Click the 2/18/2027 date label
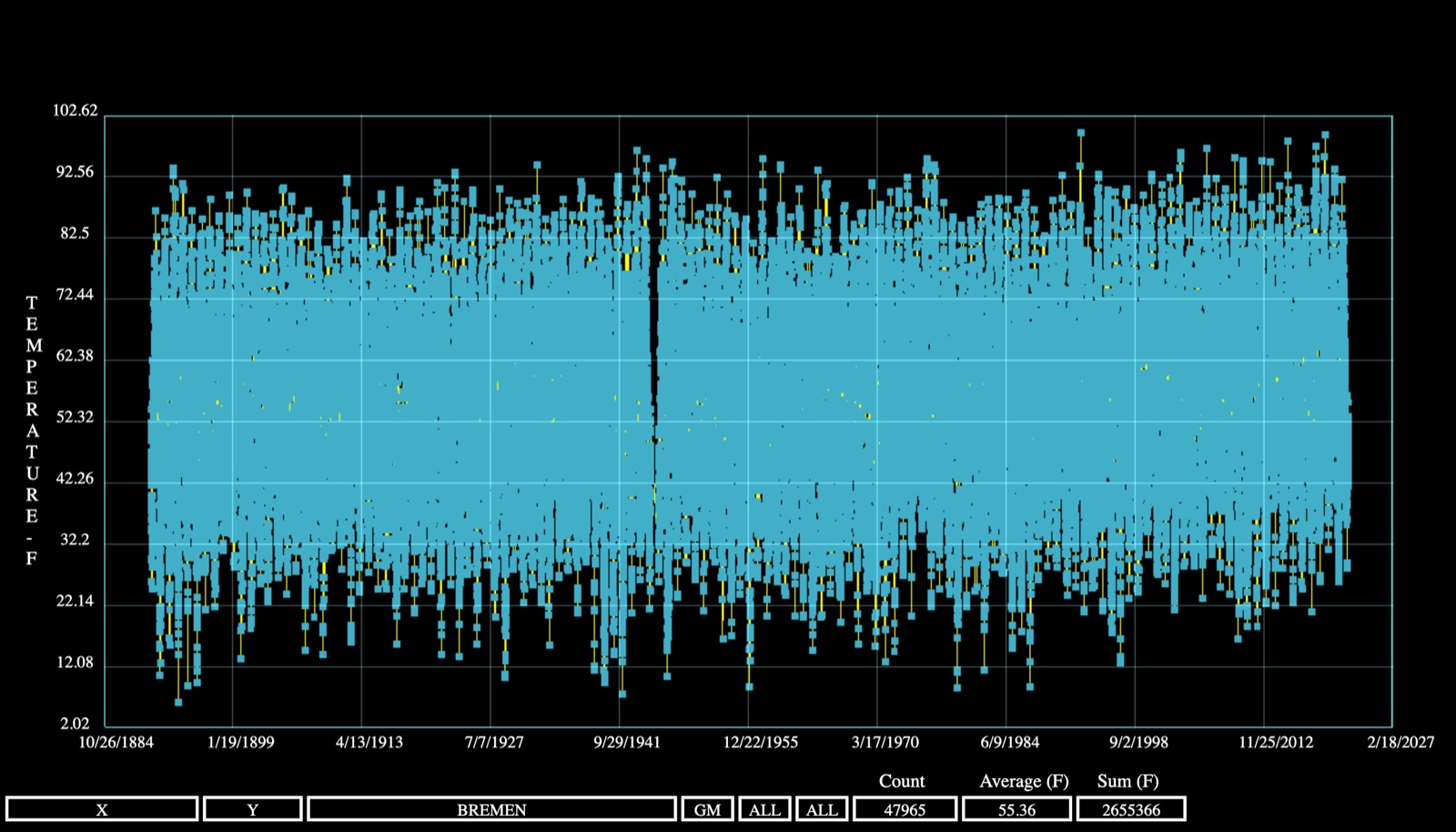 pos(1400,742)
